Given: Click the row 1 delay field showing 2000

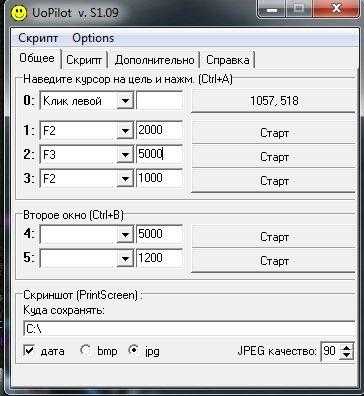Looking at the screenshot, I should (159, 130).
